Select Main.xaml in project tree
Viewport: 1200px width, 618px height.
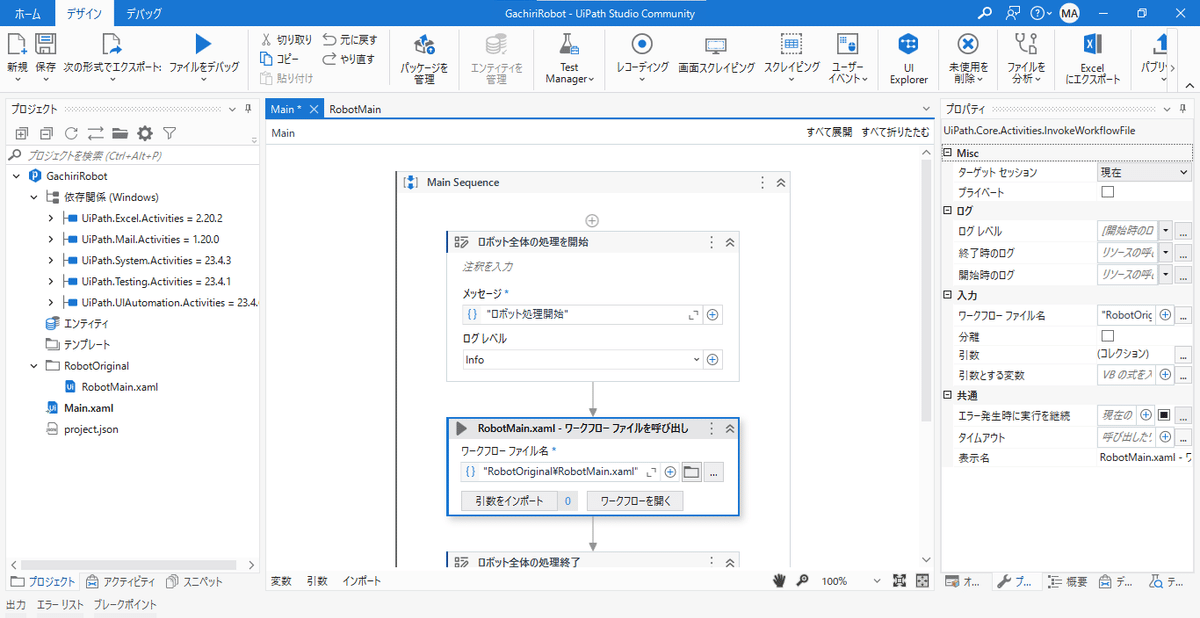coord(89,408)
